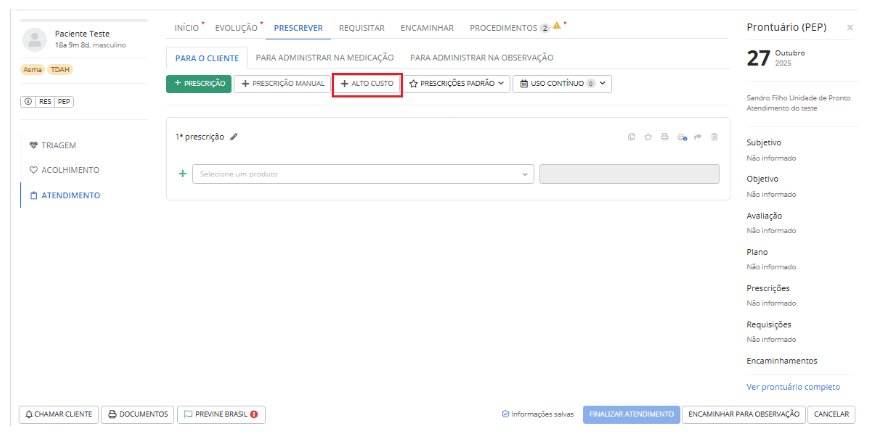
Task: Add product row with green plus icon
Action: point(182,174)
